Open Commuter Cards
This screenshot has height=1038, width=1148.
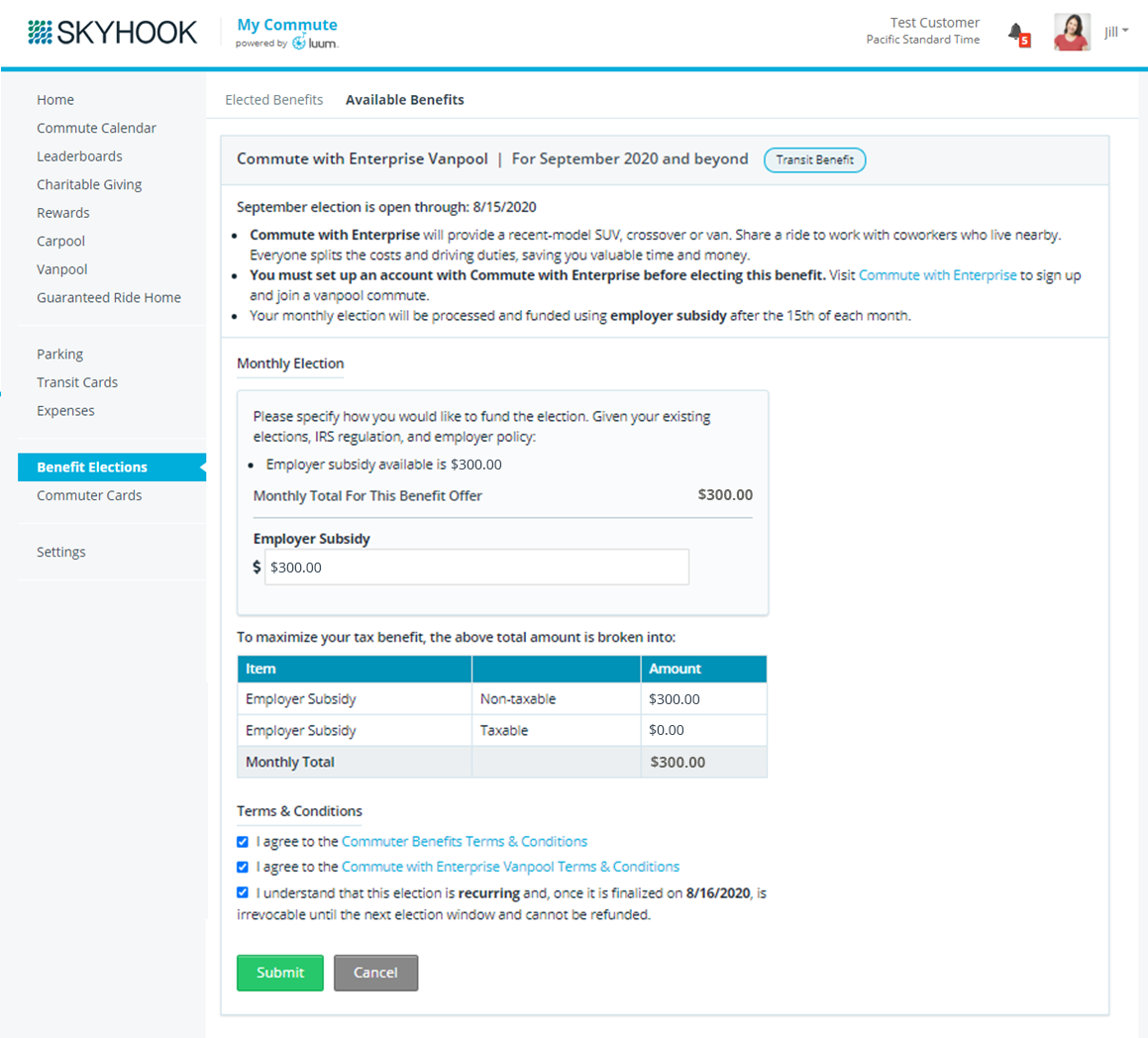coord(89,495)
